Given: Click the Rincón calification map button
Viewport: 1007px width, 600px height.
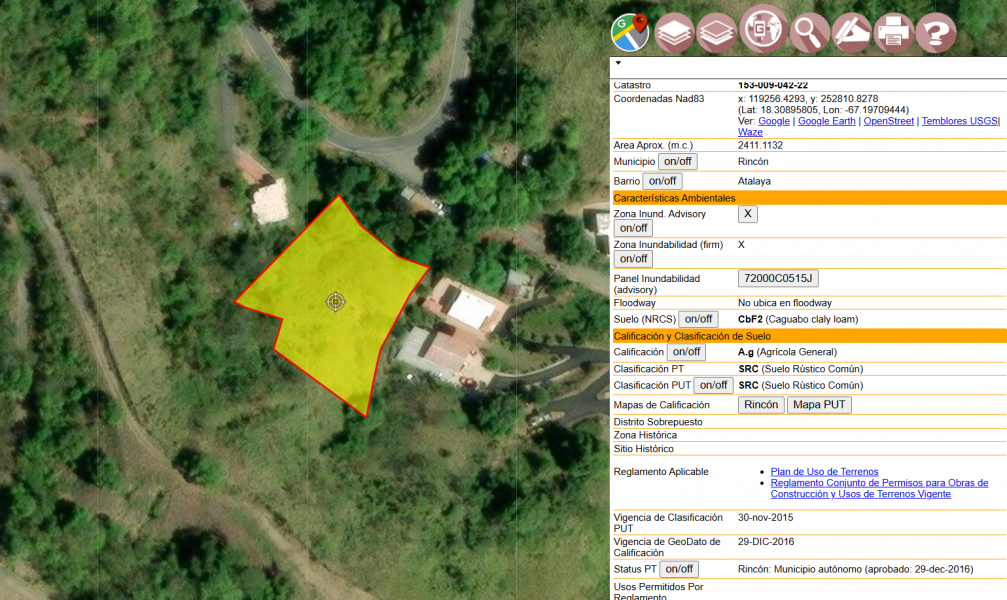Looking at the screenshot, I should [759, 405].
